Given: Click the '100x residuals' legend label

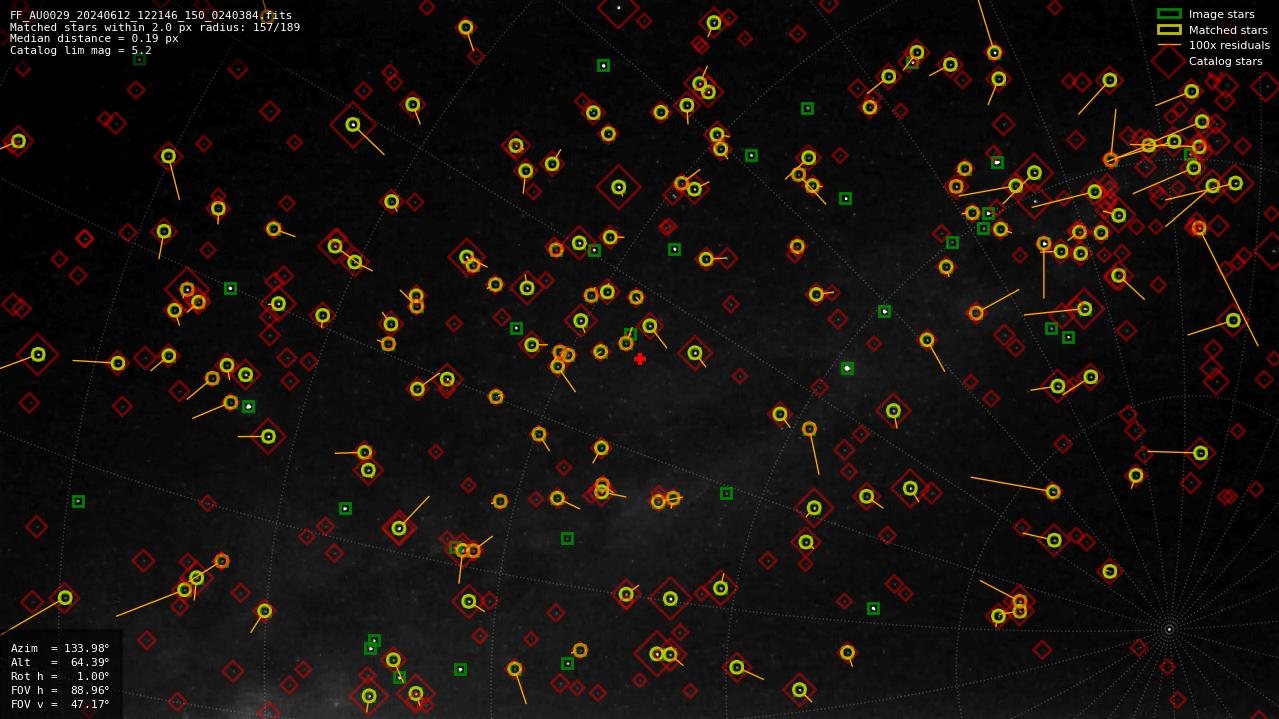Looking at the screenshot, I should point(1229,45).
